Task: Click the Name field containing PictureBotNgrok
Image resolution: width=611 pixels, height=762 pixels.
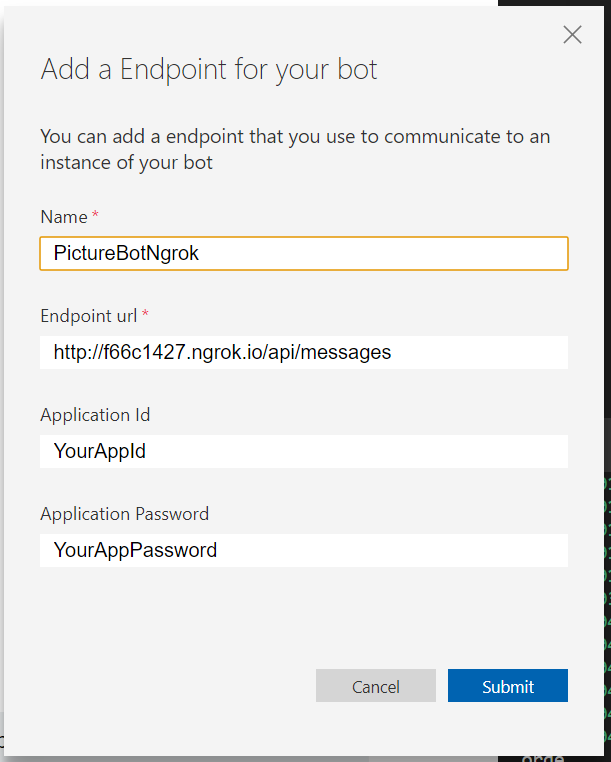Action: (x=304, y=253)
